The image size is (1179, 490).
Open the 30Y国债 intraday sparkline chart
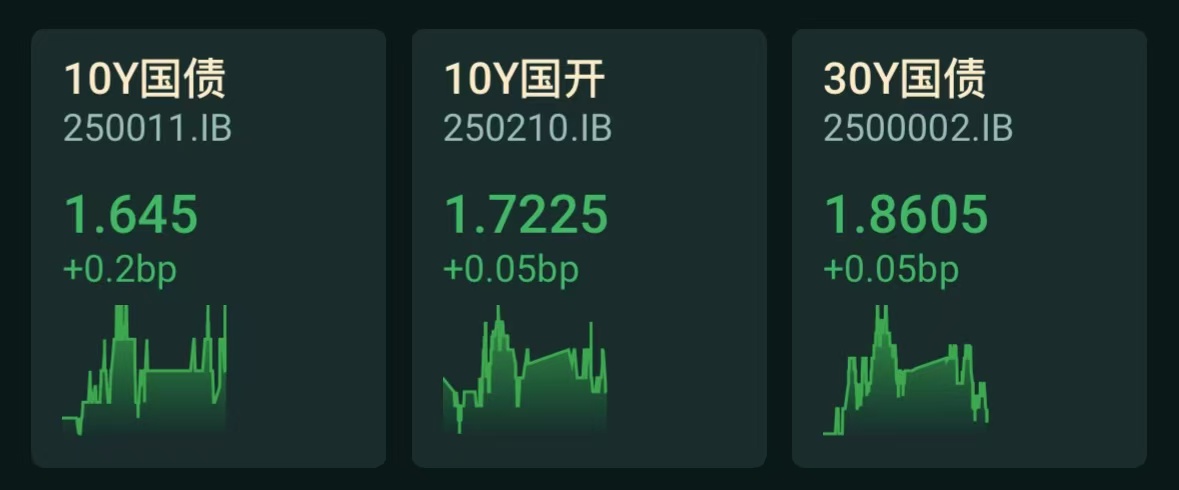coord(906,370)
